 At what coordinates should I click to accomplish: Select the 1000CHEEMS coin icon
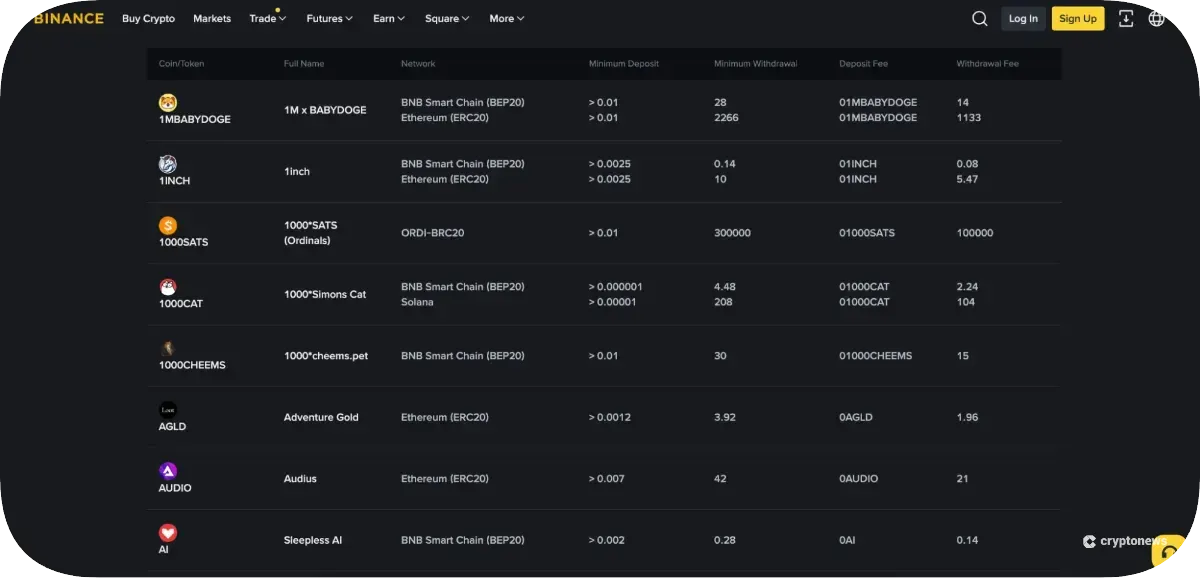[x=168, y=348]
